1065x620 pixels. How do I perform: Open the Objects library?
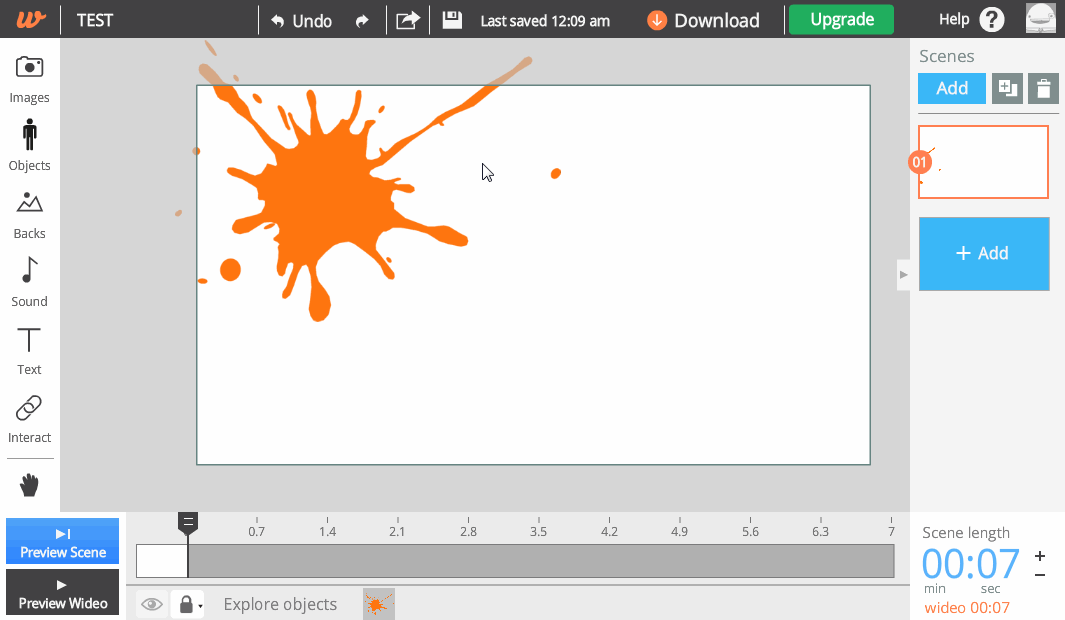pos(29,145)
